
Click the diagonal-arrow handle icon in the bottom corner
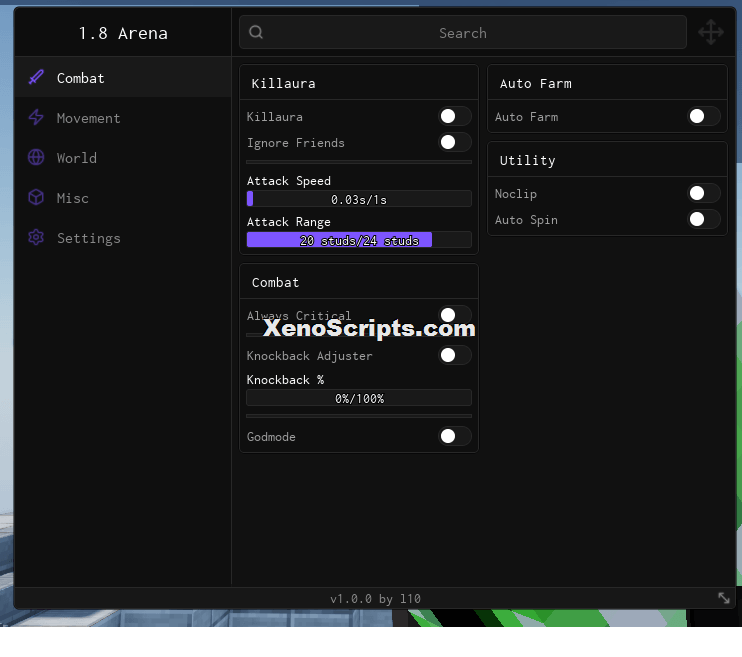(x=724, y=598)
